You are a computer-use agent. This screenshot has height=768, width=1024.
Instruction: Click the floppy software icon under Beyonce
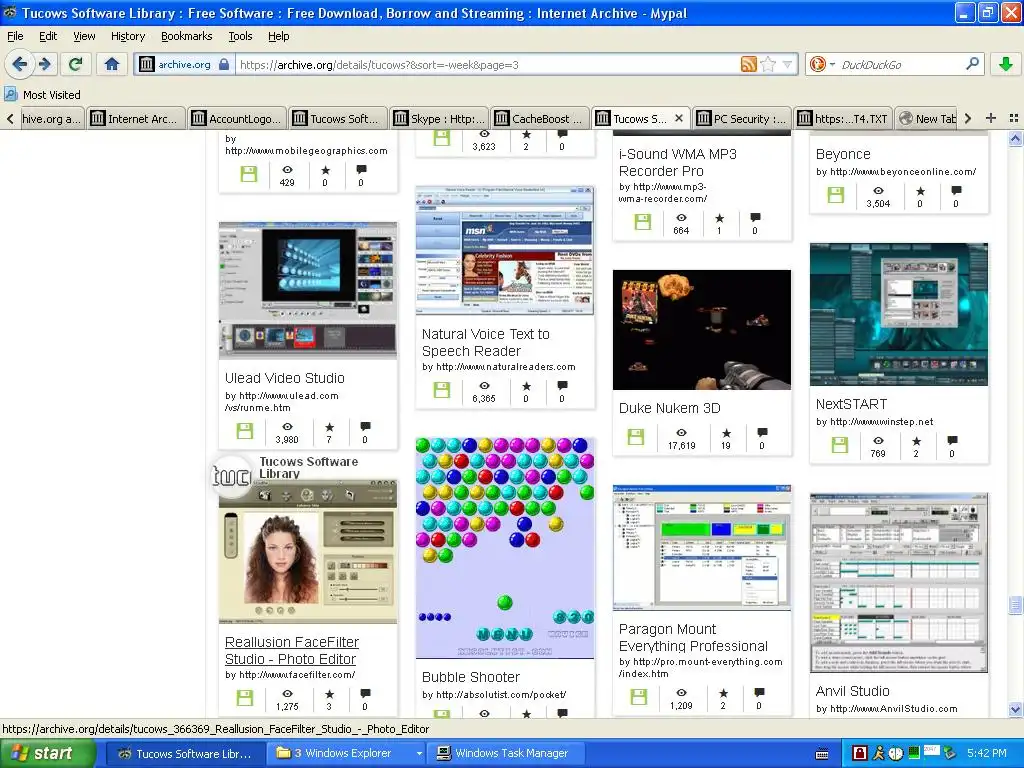tap(836, 195)
